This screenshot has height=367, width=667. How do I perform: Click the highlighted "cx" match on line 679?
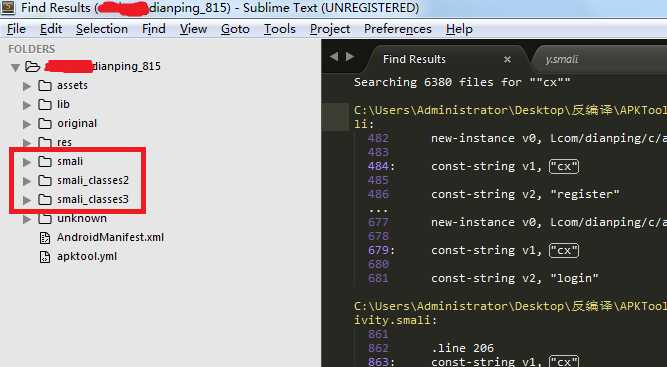(x=564, y=250)
